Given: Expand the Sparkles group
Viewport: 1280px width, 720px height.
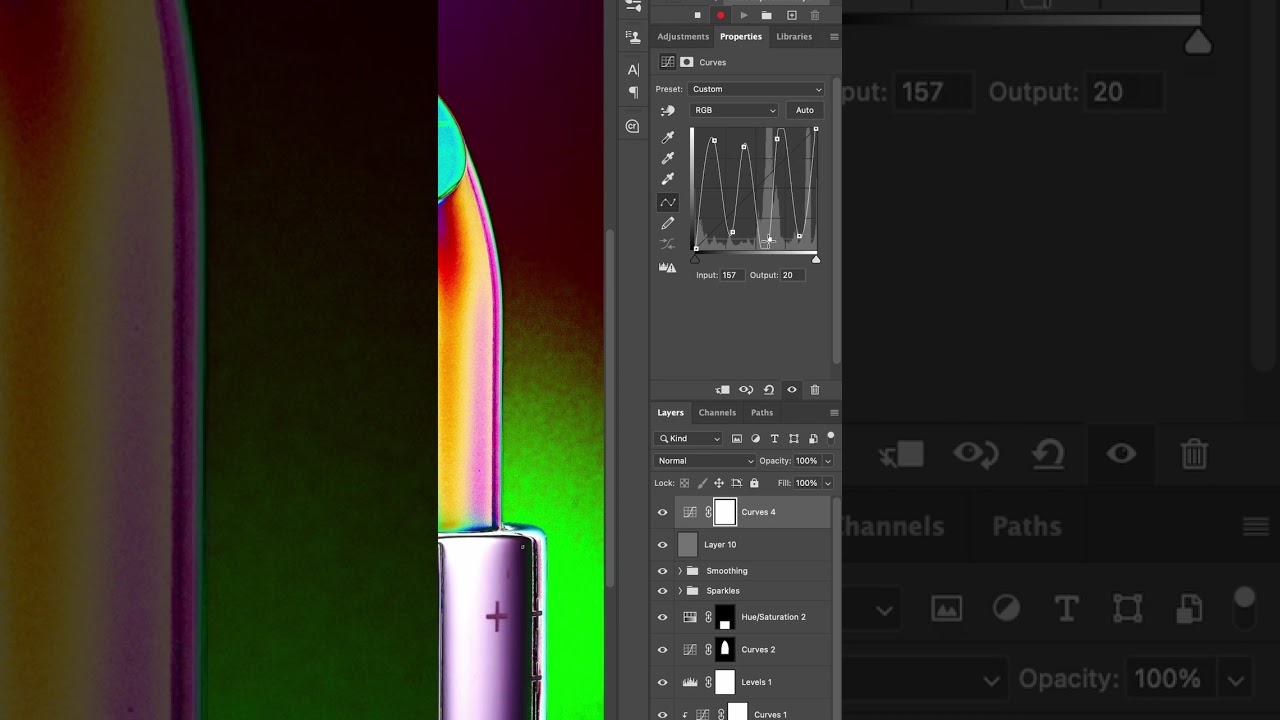Looking at the screenshot, I should (680, 591).
